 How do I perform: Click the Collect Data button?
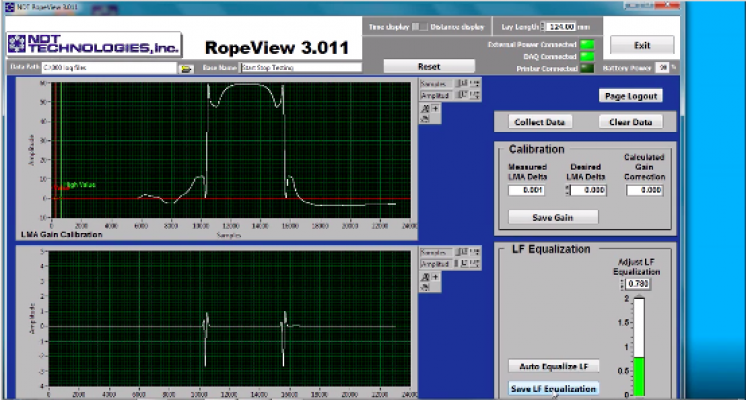(542, 122)
